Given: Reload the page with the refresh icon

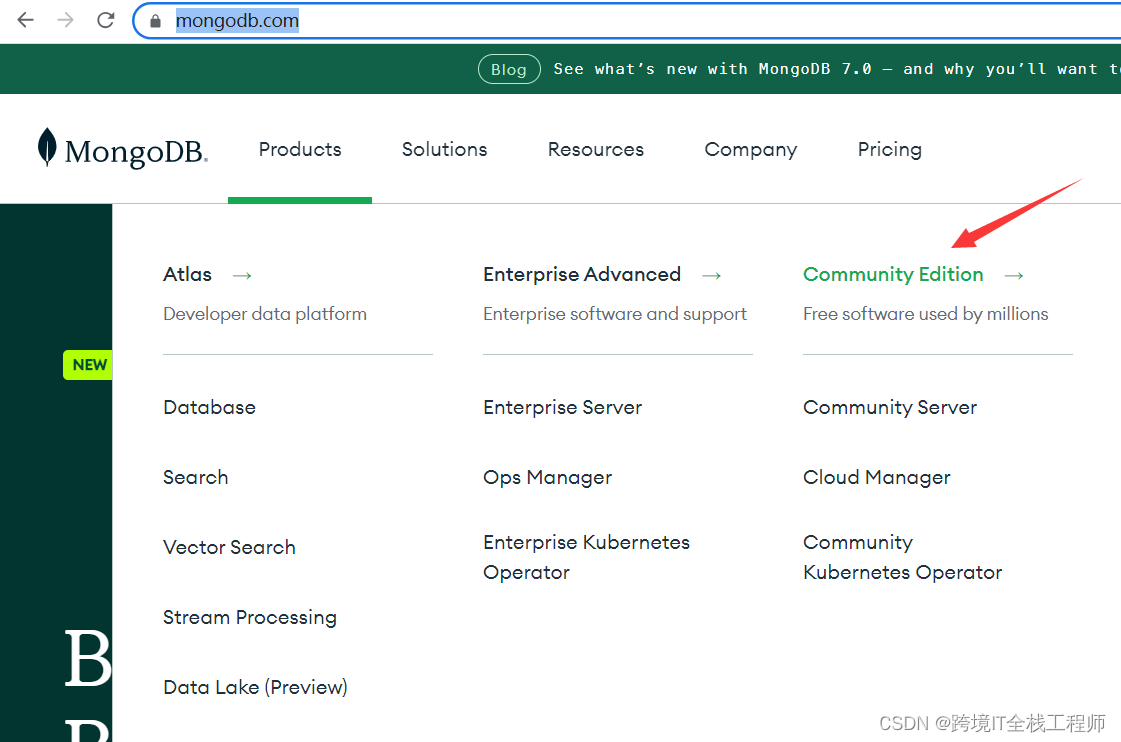Looking at the screenshot, I should click(106, 20).
